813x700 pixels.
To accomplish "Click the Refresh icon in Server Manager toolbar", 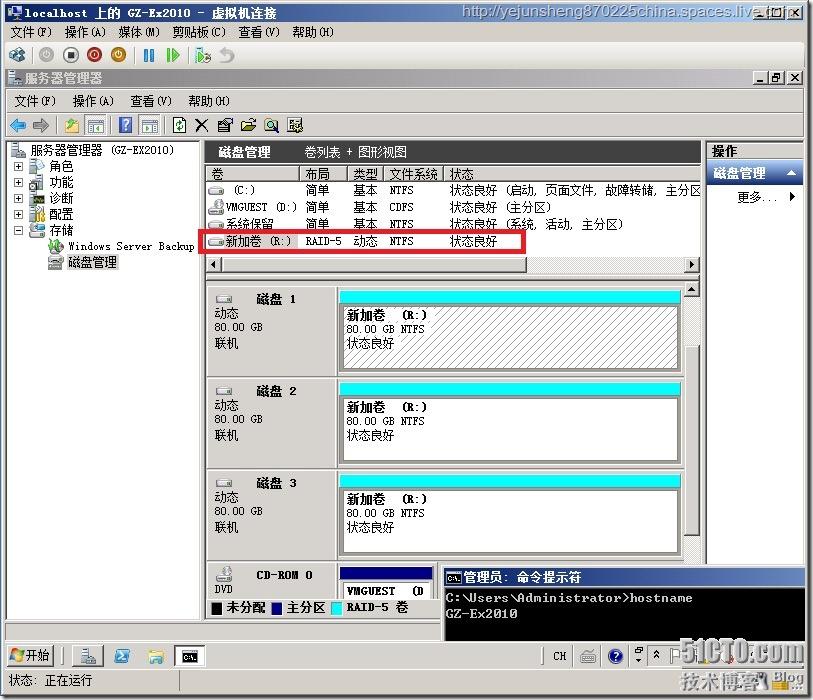I will pos(179,125).
